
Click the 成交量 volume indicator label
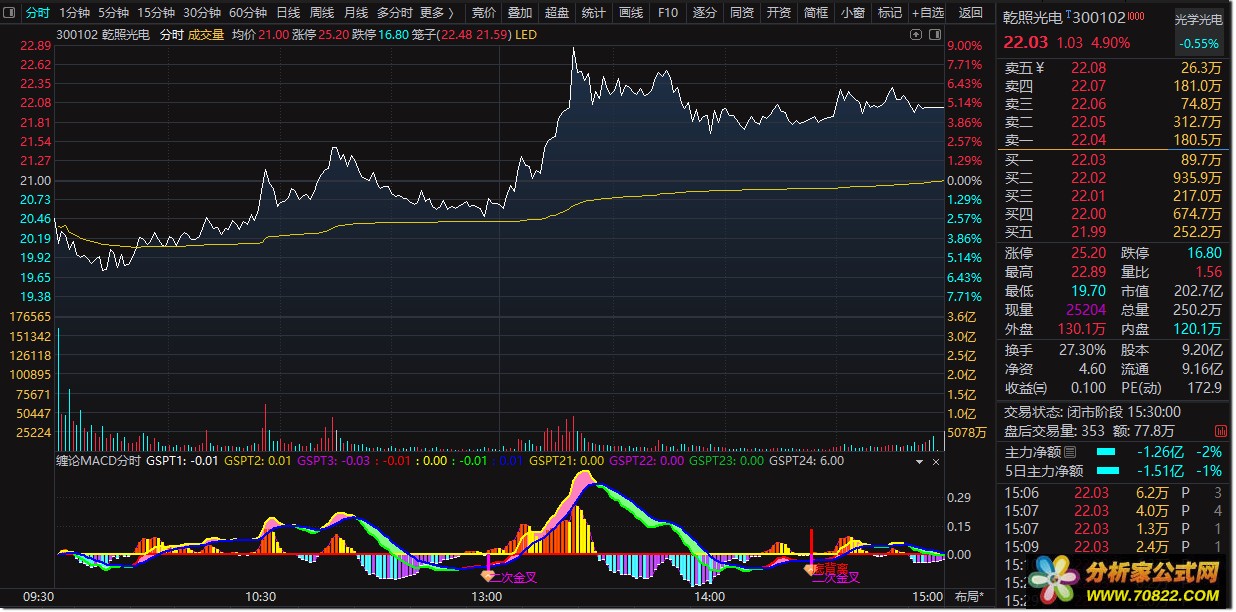point(206,34)
